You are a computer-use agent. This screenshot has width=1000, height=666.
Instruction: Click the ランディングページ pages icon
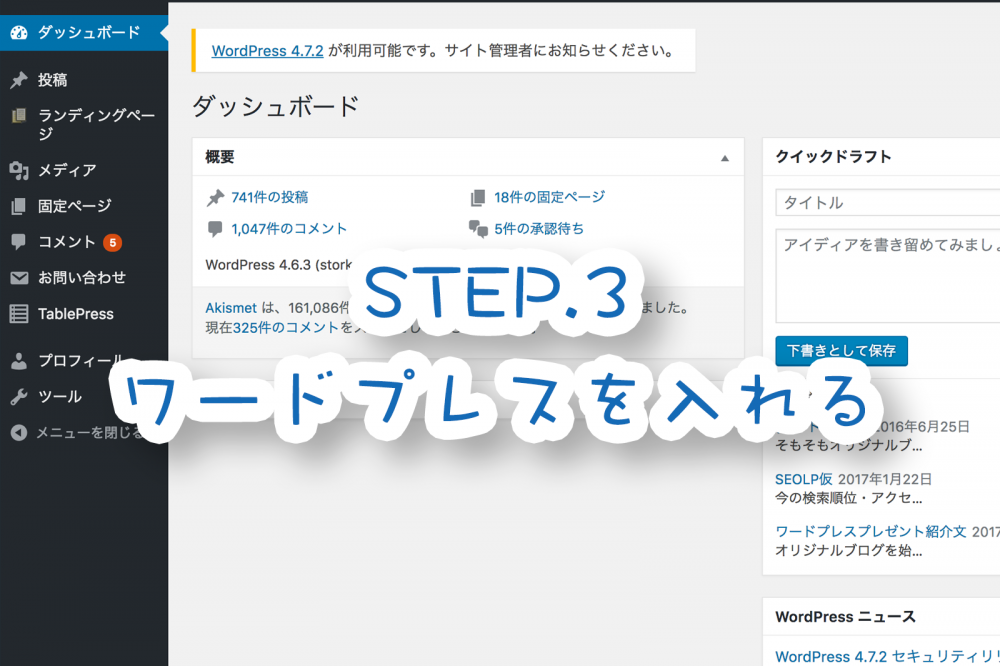click(x=19, y=115)
